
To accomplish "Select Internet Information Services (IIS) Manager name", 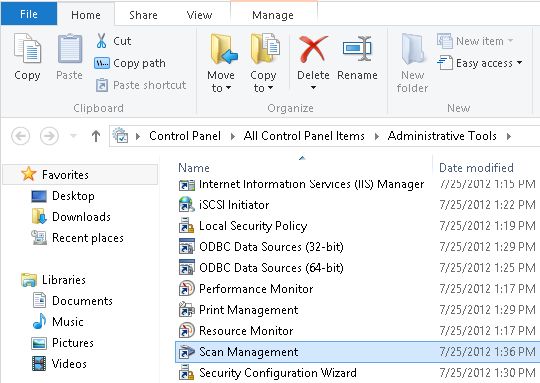I will point(312,184).
